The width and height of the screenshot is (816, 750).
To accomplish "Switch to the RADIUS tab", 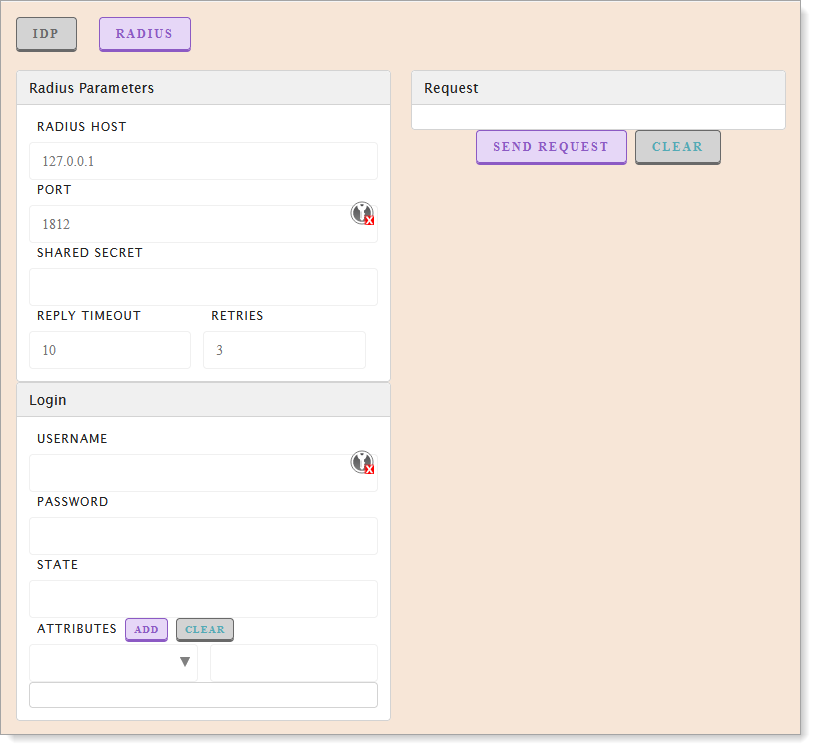I will 144,33.
